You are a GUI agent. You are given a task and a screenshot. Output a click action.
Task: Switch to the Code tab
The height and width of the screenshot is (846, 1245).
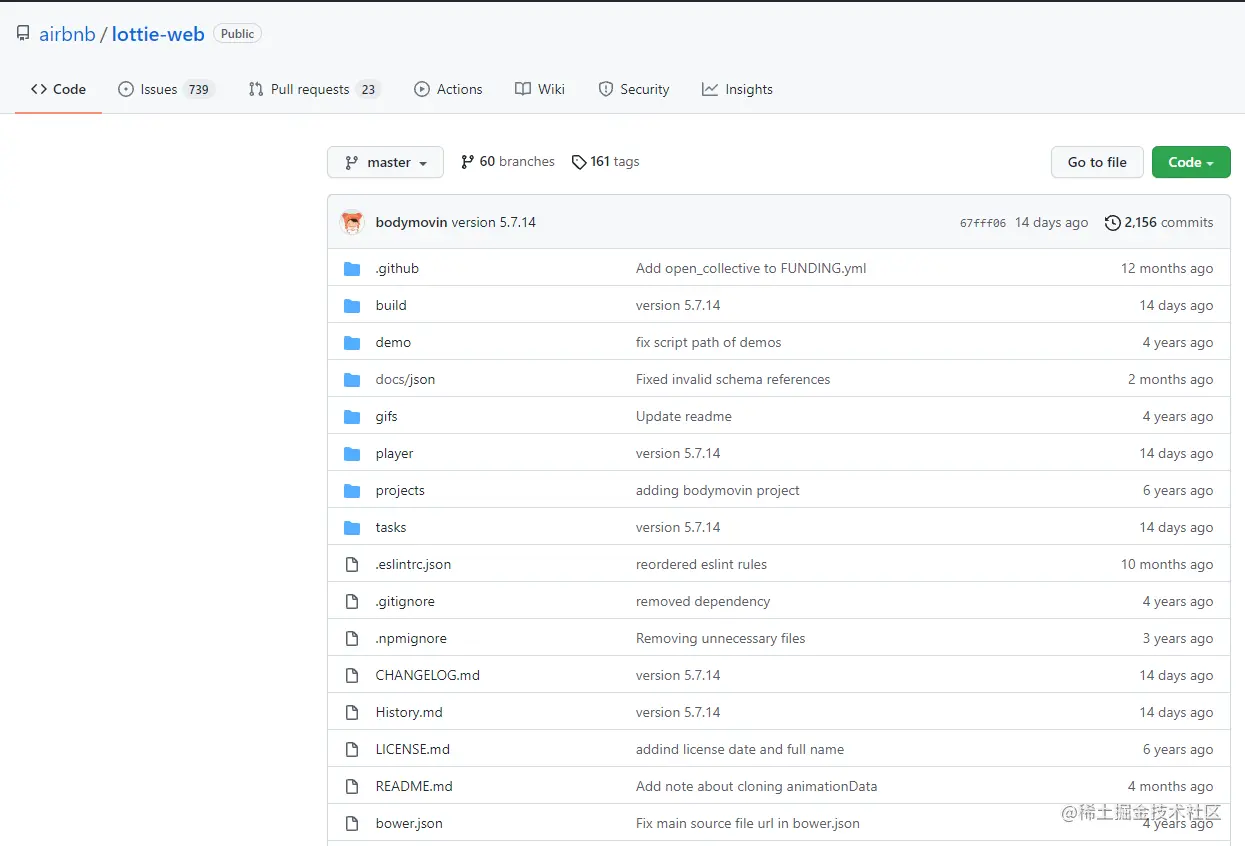(59, 89)
